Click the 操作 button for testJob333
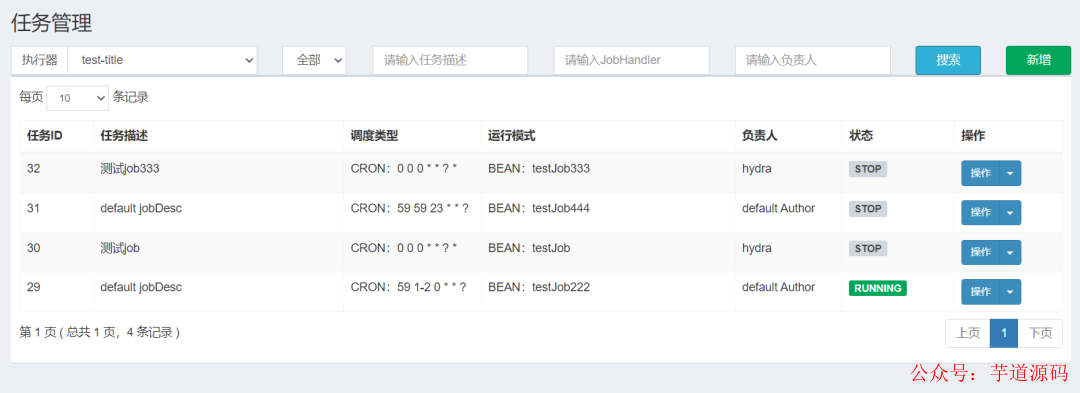Image resolution: width=1080 pixels, height=393 pixels. click(980, 173)
